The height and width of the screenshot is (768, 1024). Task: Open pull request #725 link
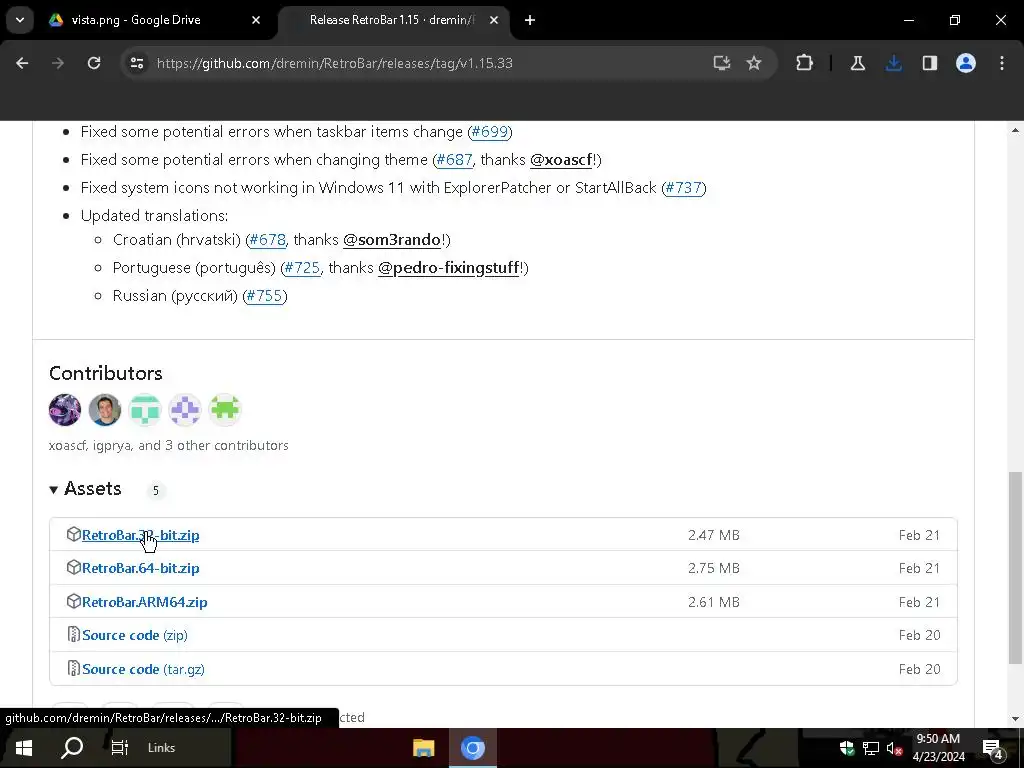click(x=302, y=268)
